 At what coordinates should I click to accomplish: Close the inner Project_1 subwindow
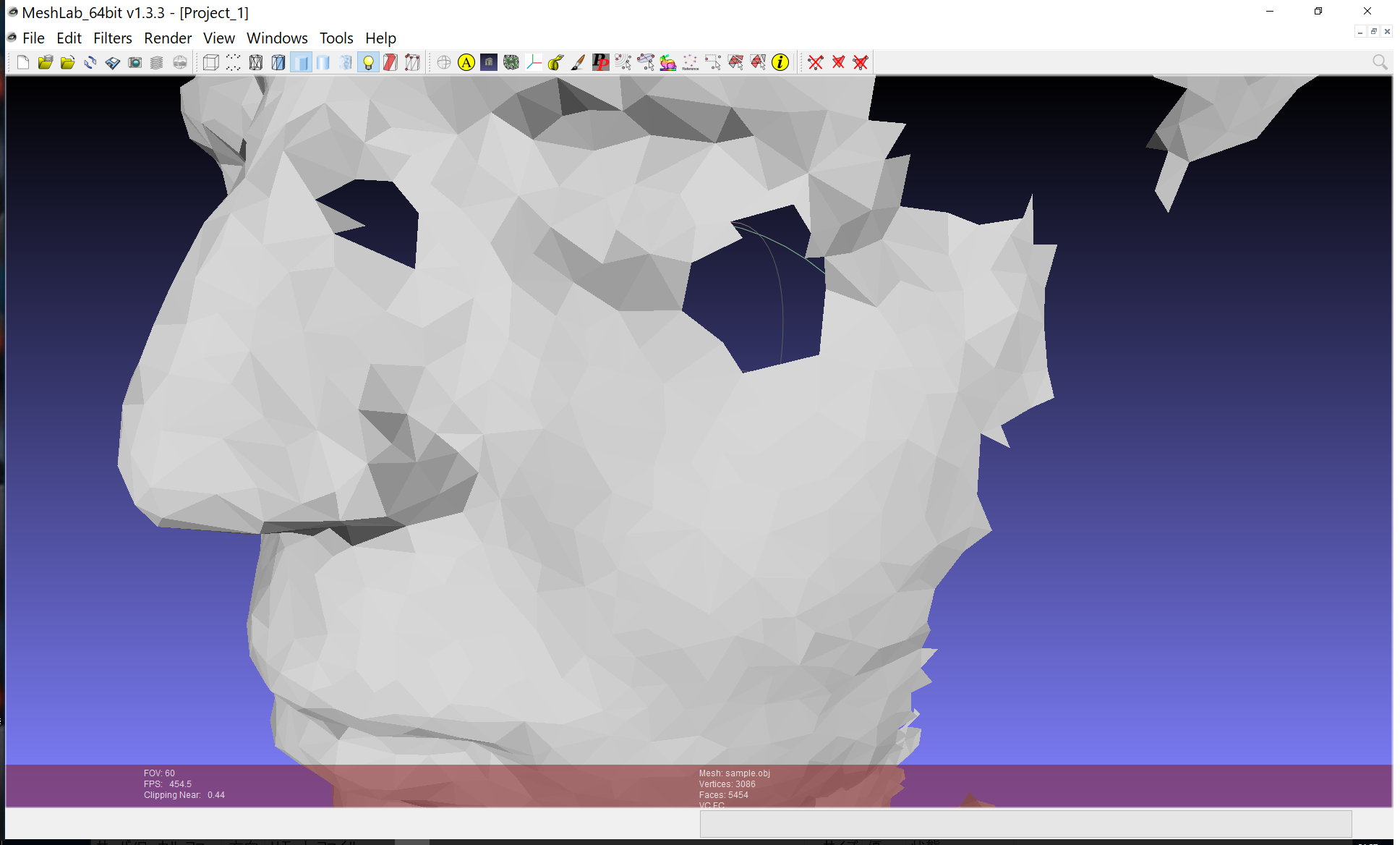click(1387, 32)
